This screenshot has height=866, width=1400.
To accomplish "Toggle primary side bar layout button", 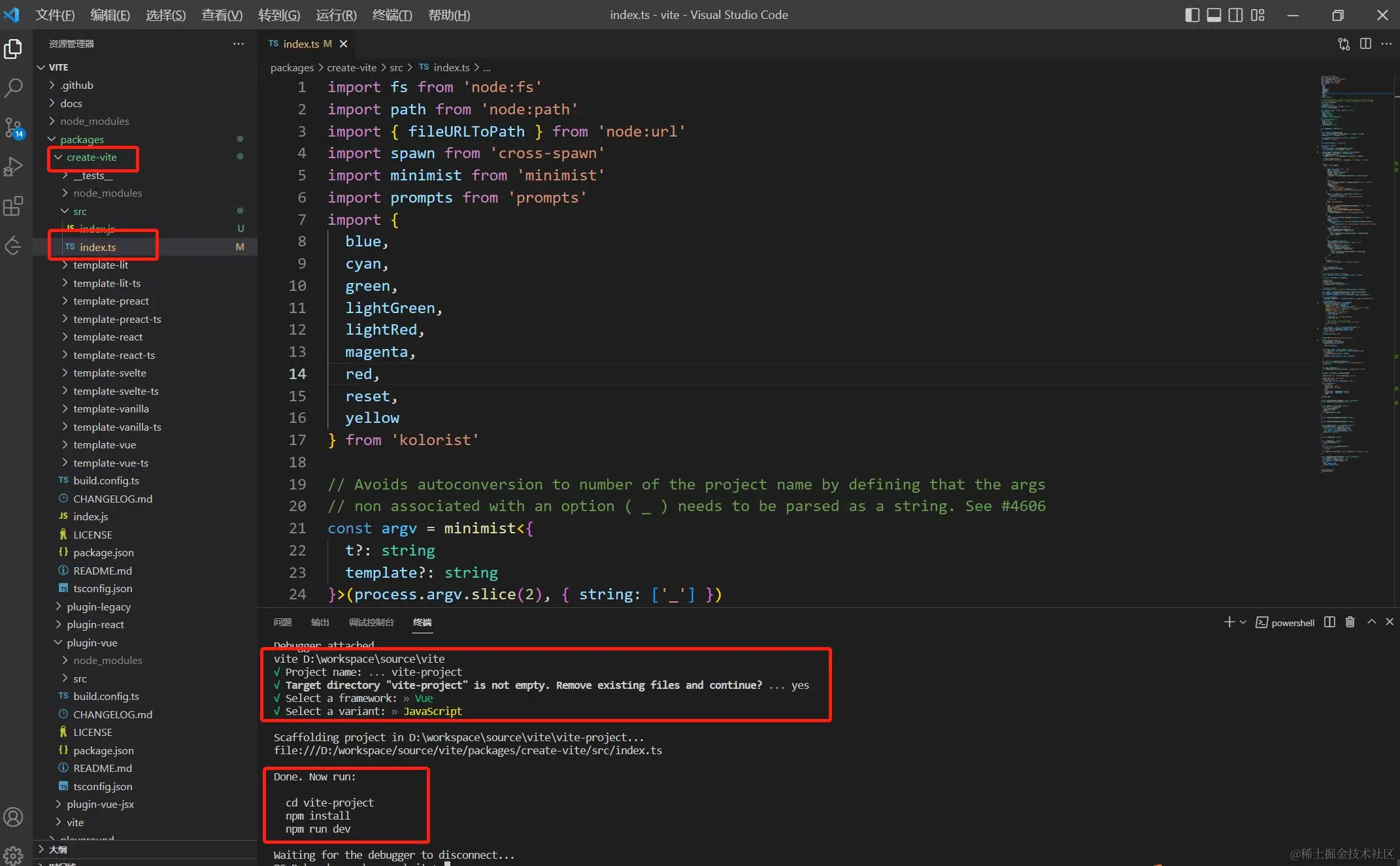I will tap(1192, 15).
